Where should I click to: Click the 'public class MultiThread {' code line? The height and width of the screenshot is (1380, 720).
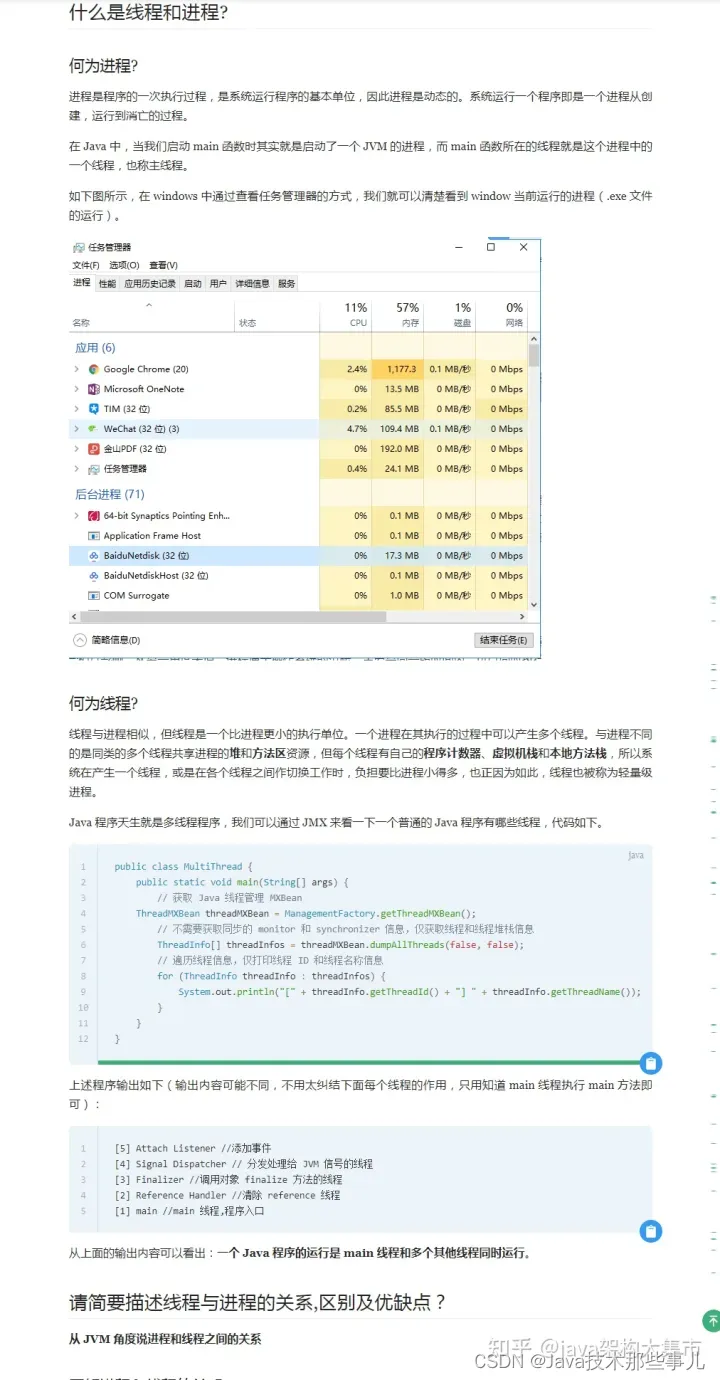184,866
